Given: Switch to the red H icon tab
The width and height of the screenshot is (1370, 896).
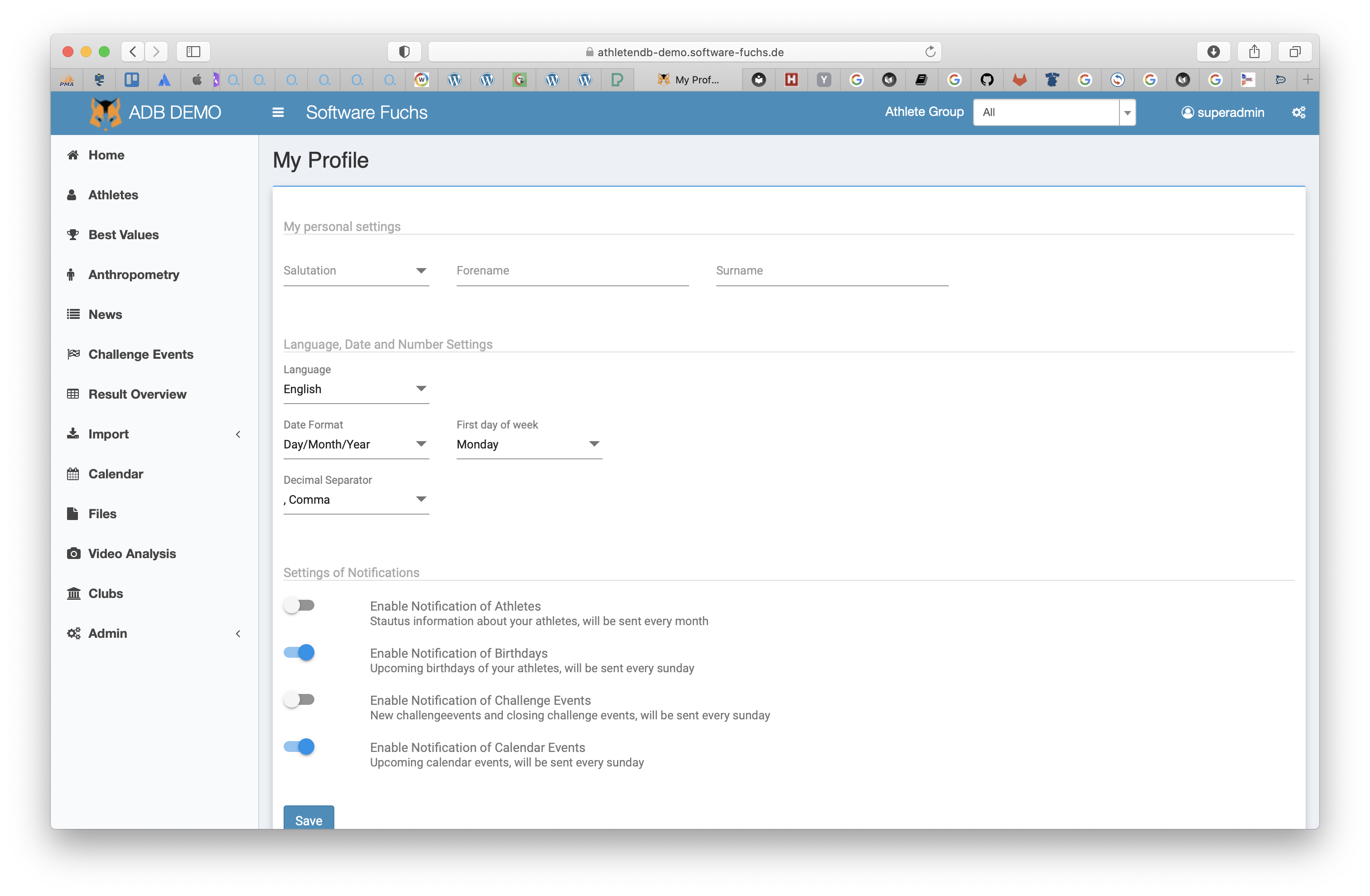Looking at the screenshot, I should coord(791,80).
